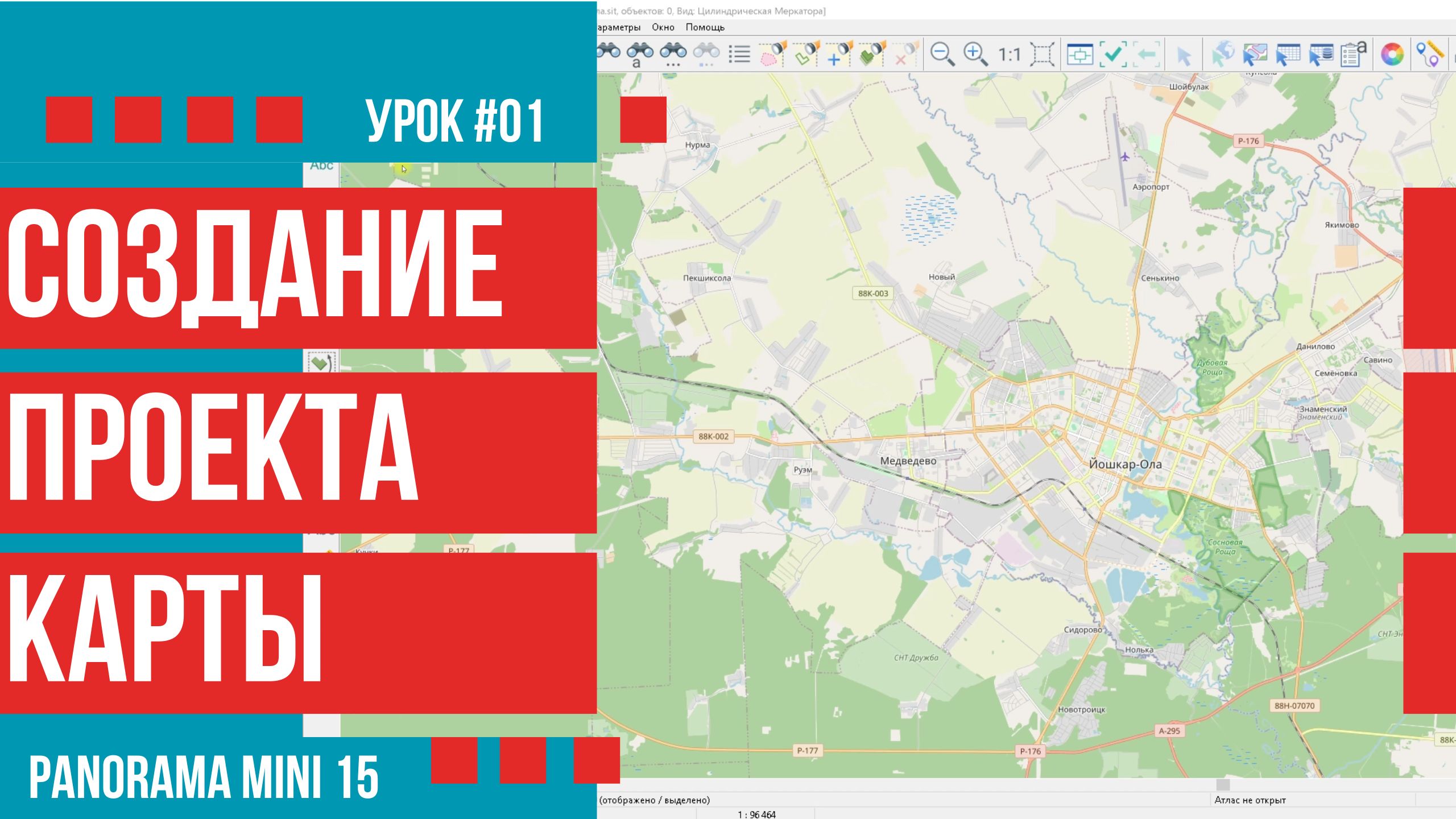Open search by name binoculars icon
Viewport: 1456px width, 819px height.
point(640,54)
